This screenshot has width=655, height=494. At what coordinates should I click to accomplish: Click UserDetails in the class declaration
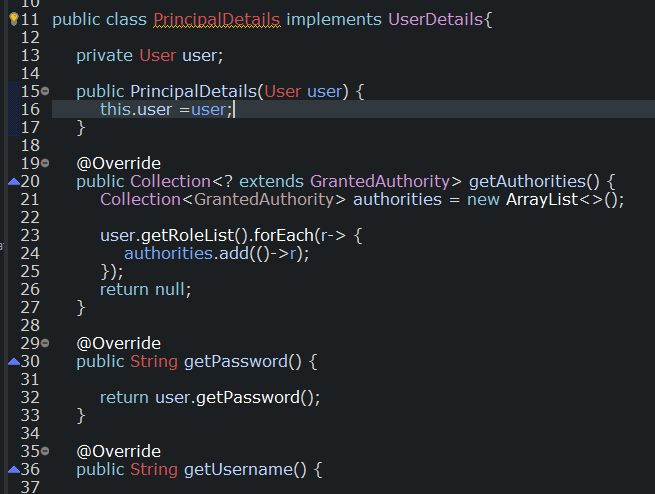click(x=435, y=20)
